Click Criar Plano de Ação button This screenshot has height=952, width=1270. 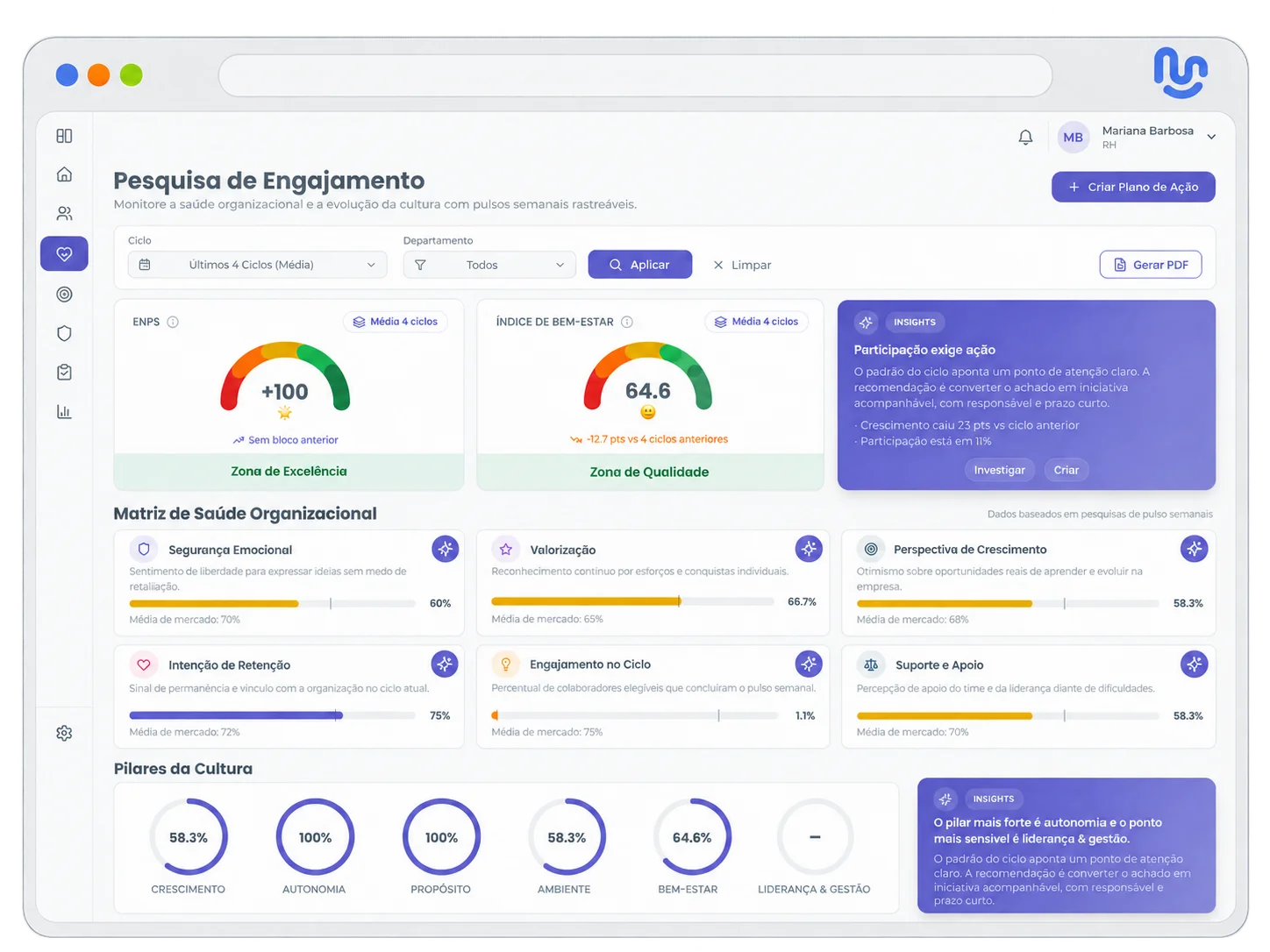1133,187
